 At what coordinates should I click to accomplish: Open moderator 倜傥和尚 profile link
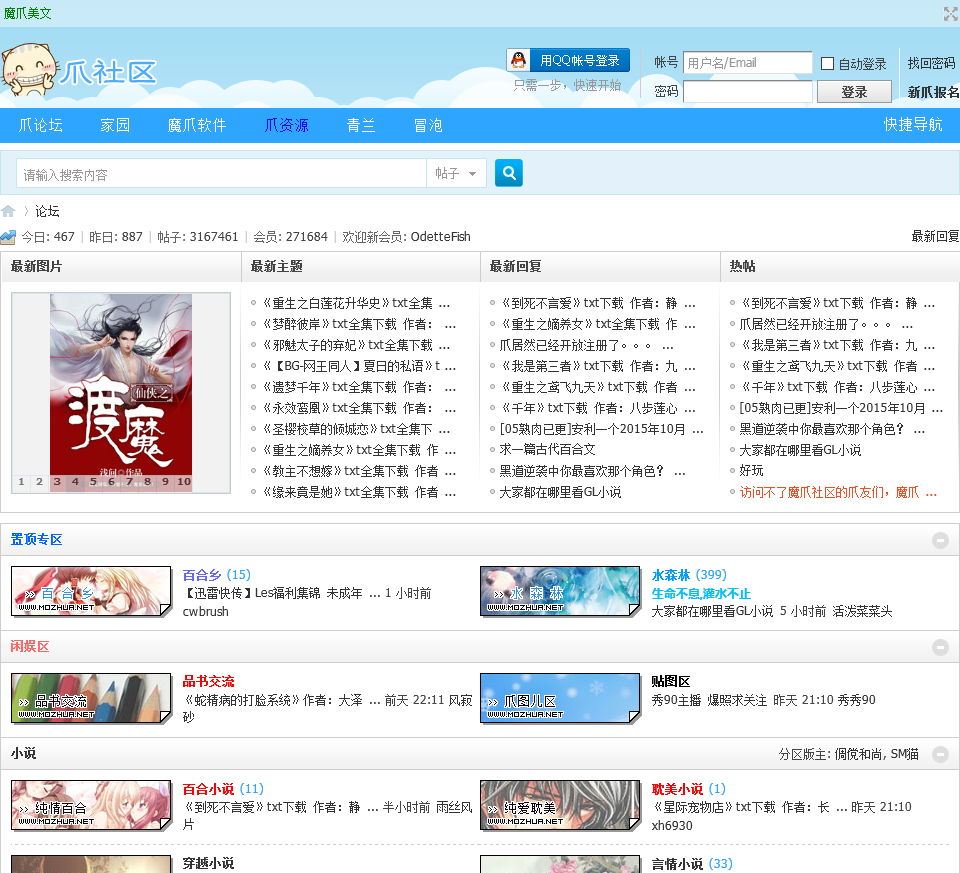[x=859, y=754]
